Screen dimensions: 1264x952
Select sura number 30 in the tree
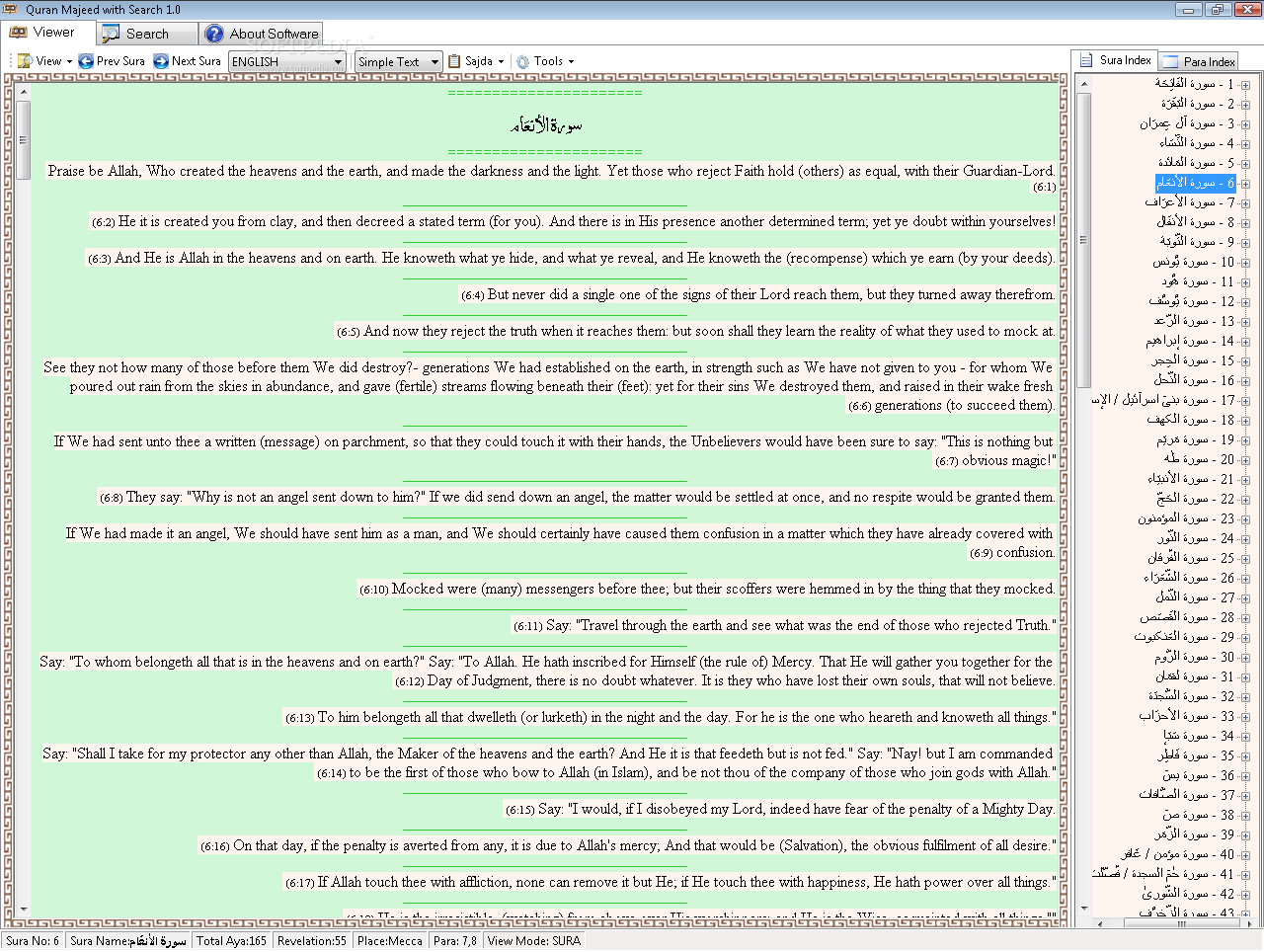pyautogui.click(x=1195, y=657)
